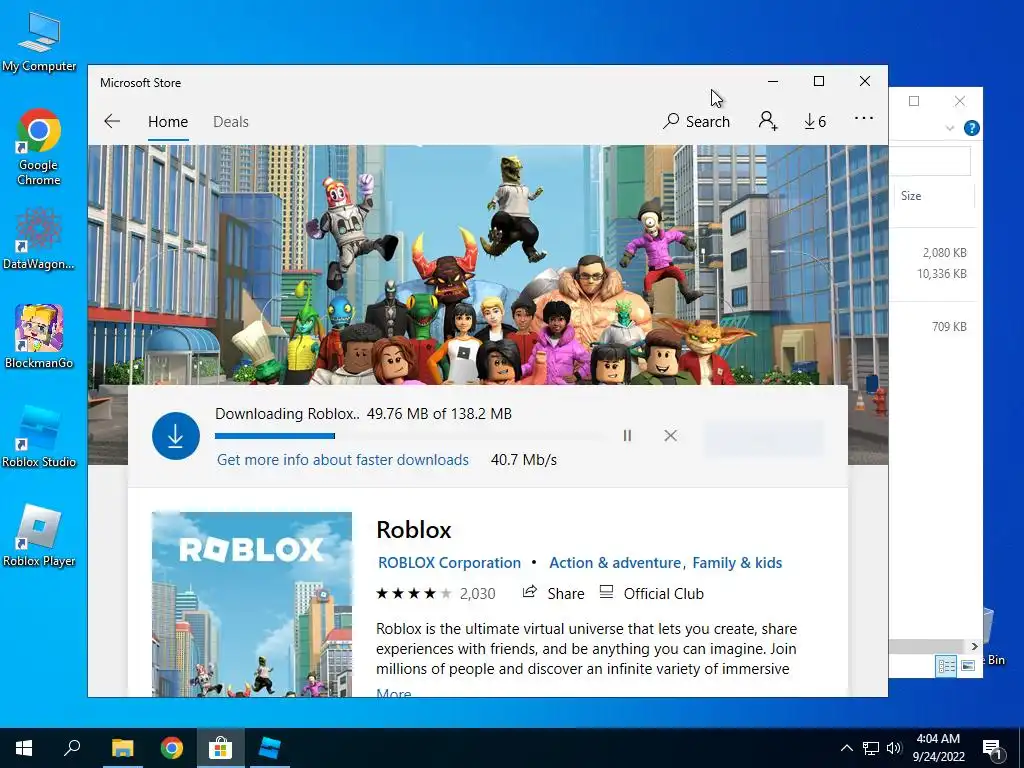Click the blue download arrow circle icon
This screenshot has height=768, width=1024.
tap(176, 436)
